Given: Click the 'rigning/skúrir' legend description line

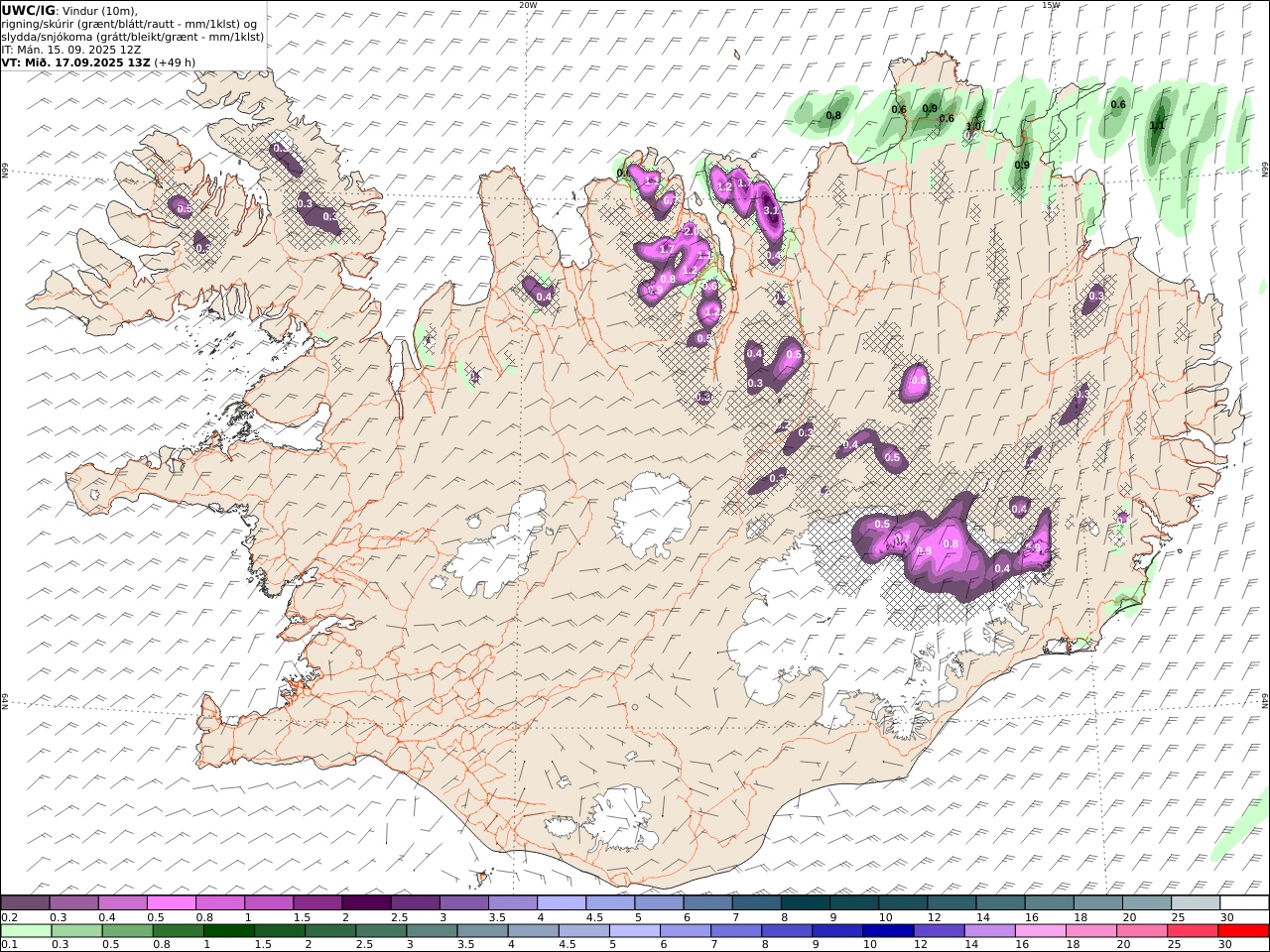Looking at the screenshot, I should [x=129, y=23].
